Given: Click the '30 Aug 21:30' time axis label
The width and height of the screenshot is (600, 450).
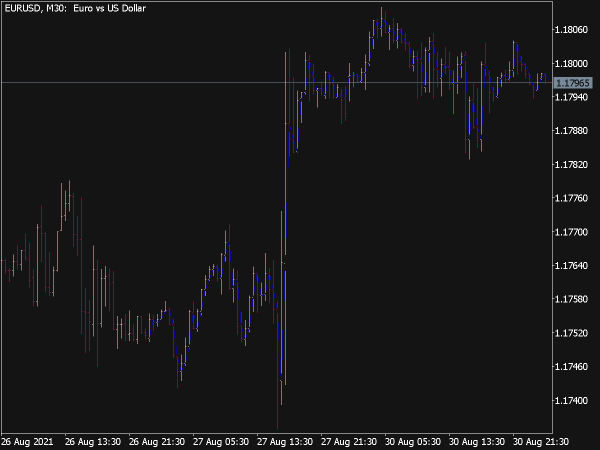Looking at the screenshot, I should coord(541,442).
